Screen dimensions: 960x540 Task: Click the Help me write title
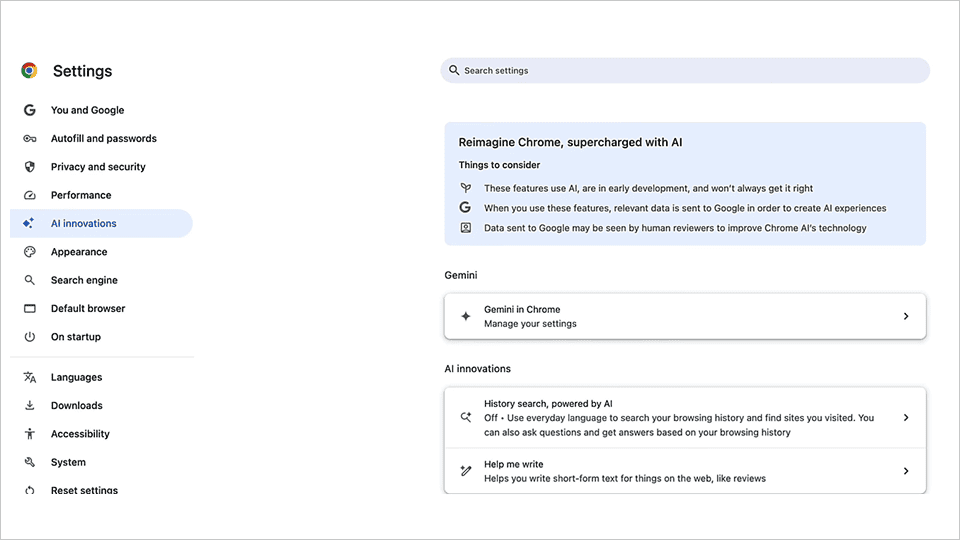pyautogui.click(x=514, y=464)
